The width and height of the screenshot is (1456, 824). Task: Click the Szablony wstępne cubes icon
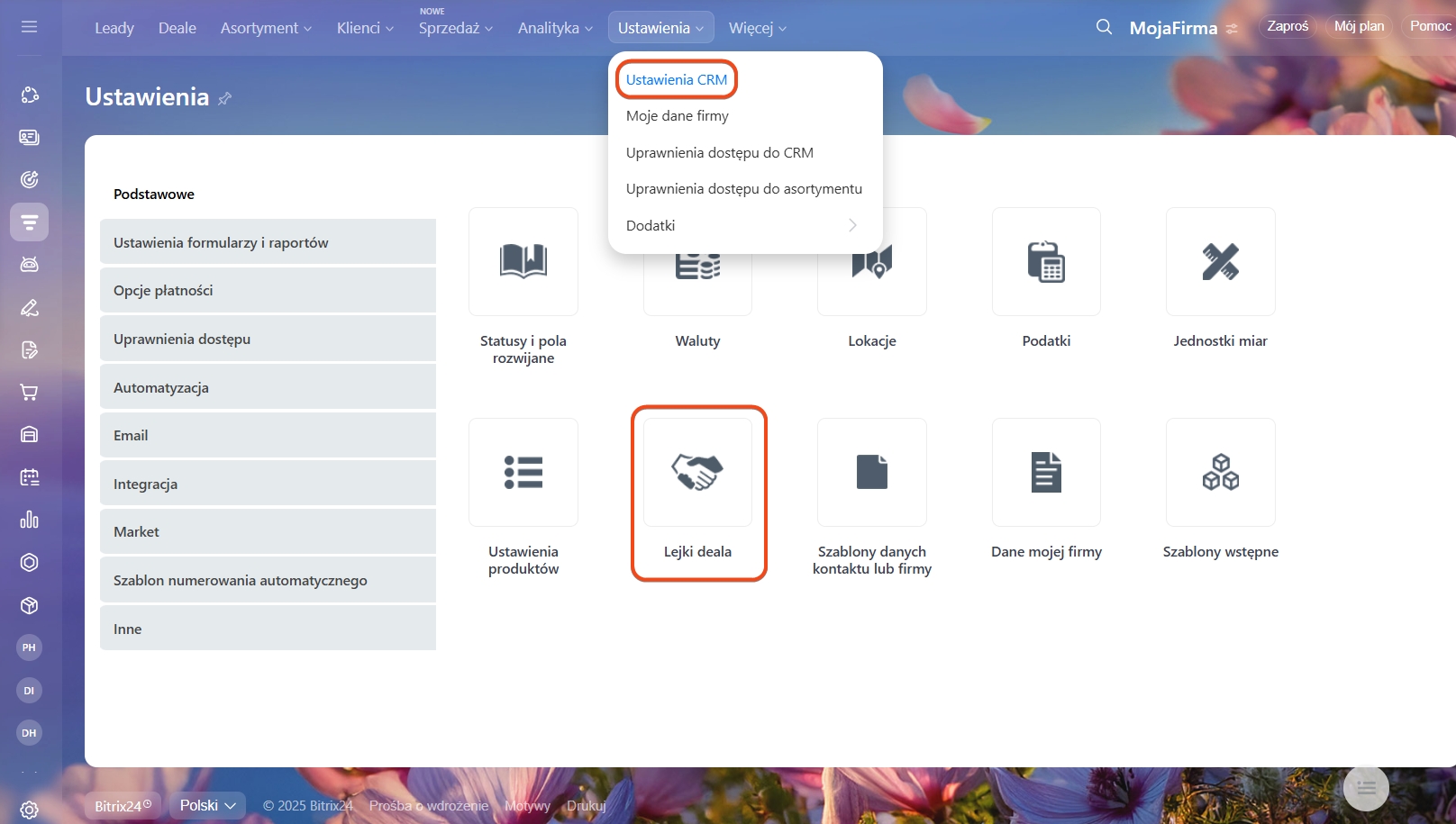[1220, 472]
